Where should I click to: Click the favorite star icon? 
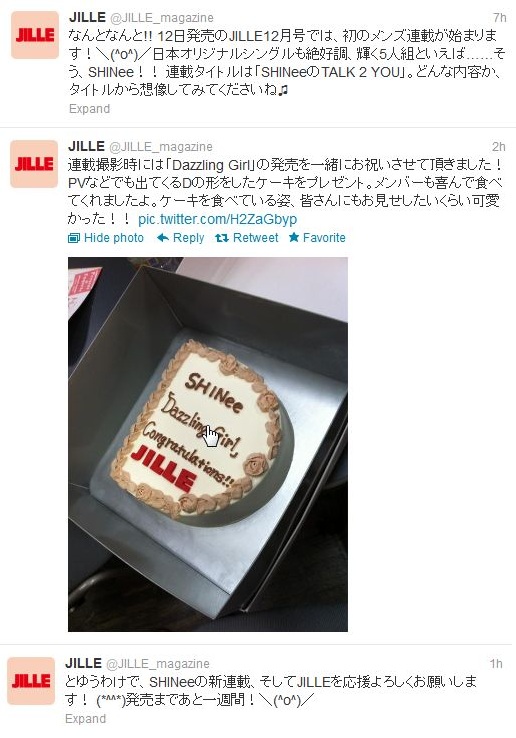click(294, 237)
